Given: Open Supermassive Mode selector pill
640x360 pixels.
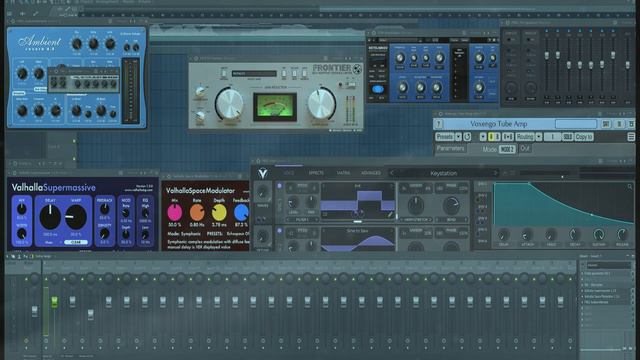Looking at the screenshot, I should [76, 242].
